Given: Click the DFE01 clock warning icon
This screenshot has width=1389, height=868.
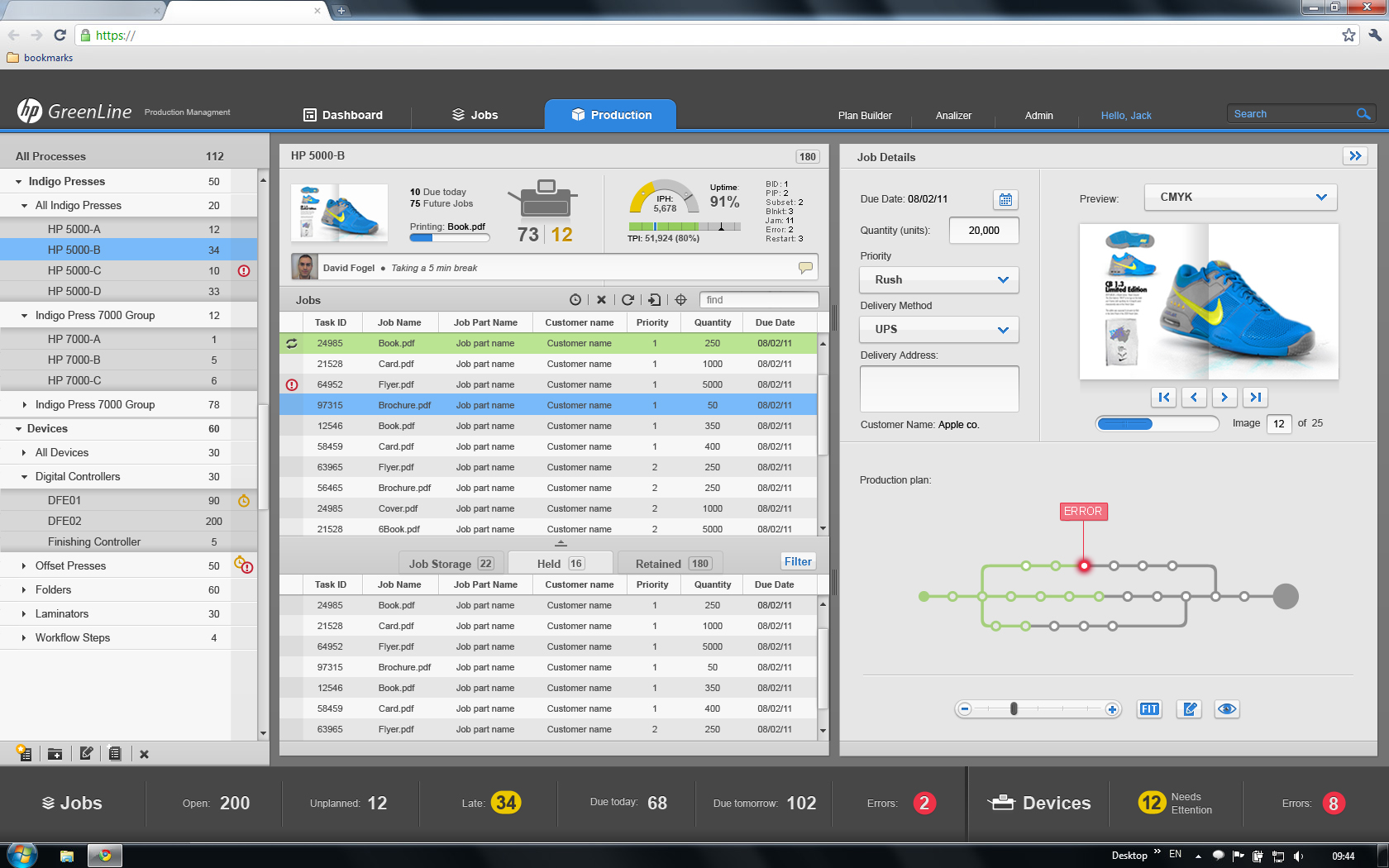Looking at the screenshot, I should 244,500.
